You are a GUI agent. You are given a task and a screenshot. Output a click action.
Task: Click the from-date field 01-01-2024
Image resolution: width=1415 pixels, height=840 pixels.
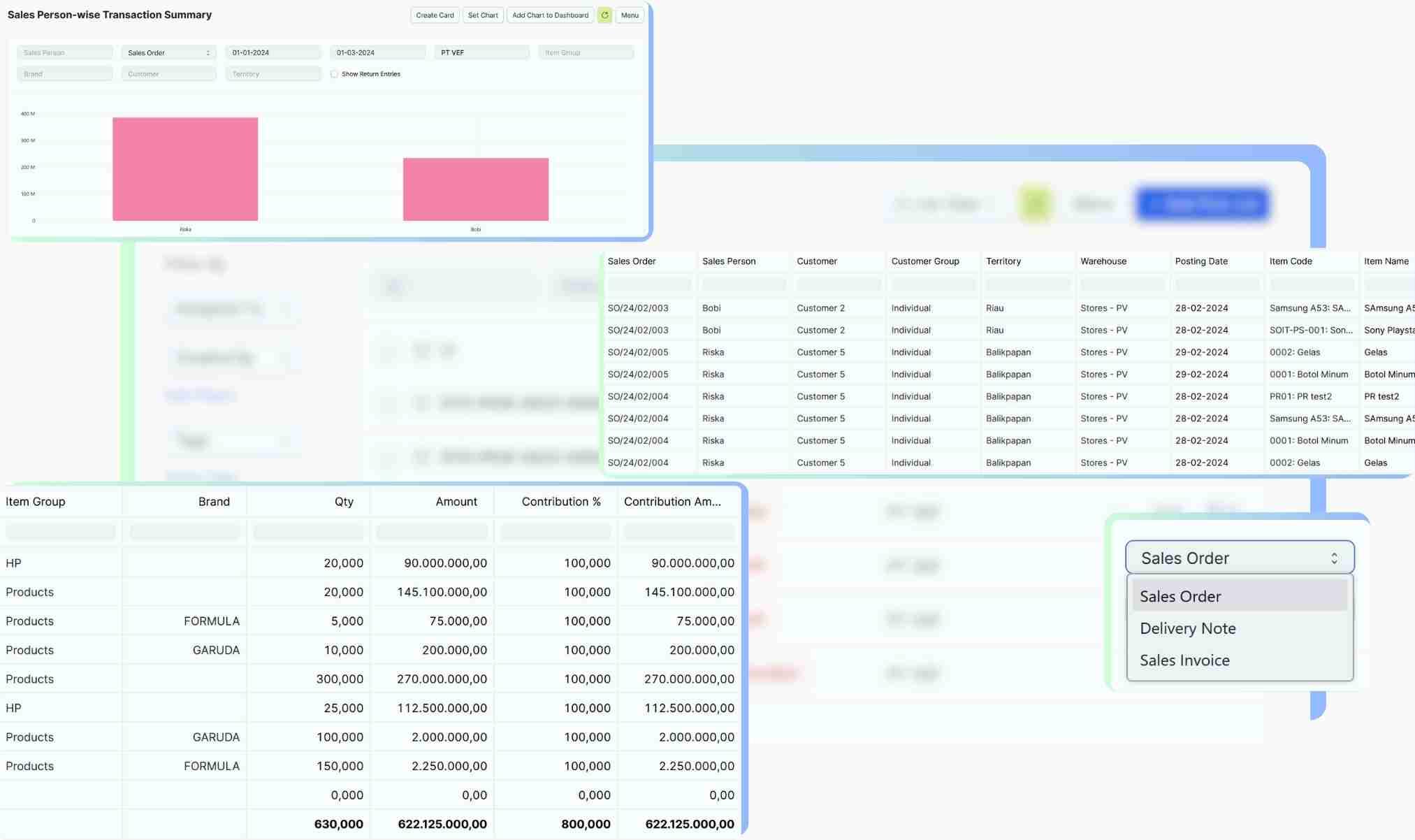273,53
